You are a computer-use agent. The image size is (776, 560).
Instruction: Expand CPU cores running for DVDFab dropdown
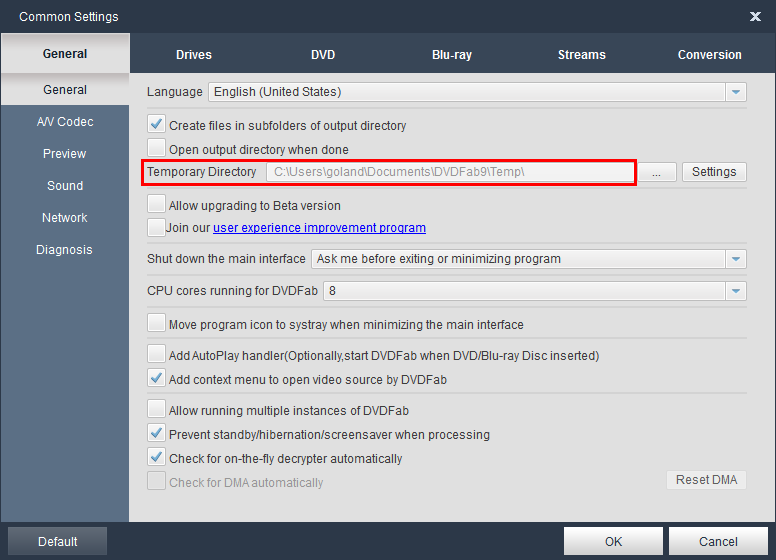click(x=736, y=291)
